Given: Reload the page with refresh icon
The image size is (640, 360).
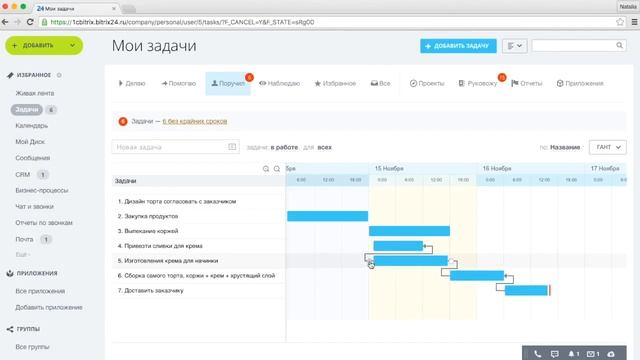Looking at the screenshot, I should coord(30,22).
